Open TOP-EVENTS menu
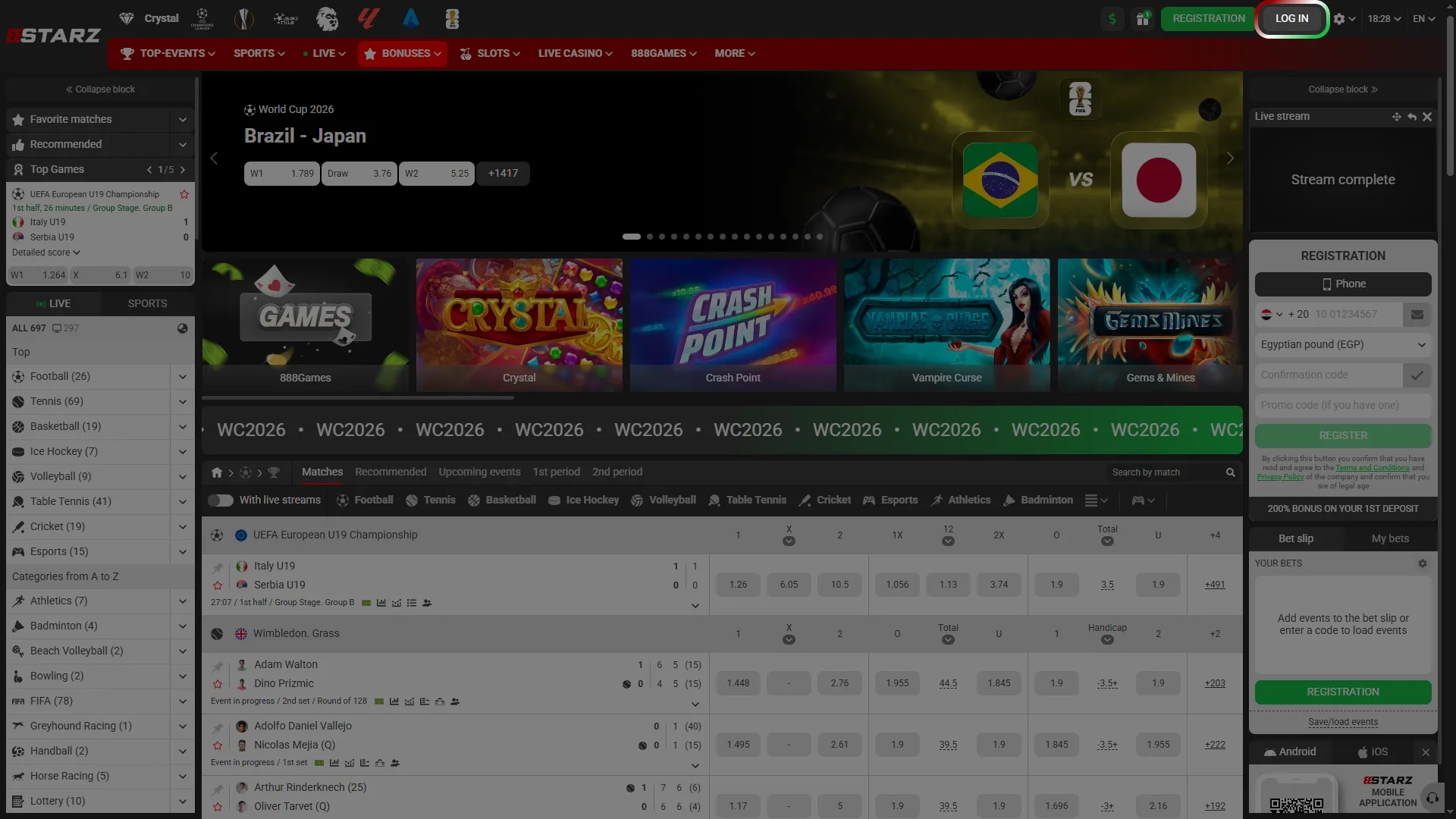The height and width of the screenshot is (819, 1456). click(168, 54)
